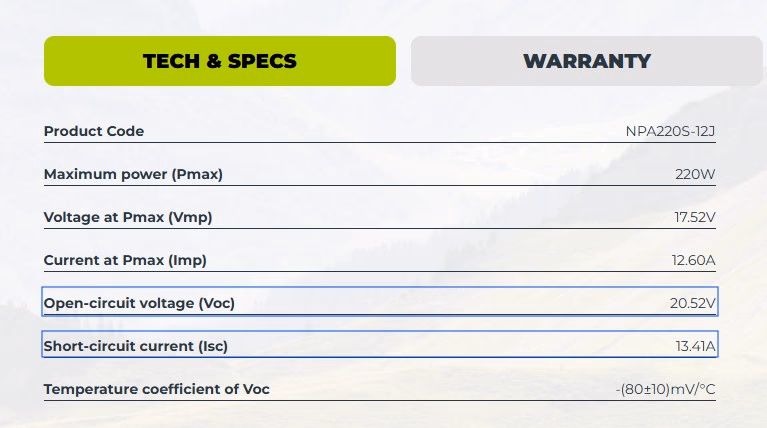Click the Temperature coefficient of Voc label
This screenshot has width=767, height=428.
[x=157, y=389]
